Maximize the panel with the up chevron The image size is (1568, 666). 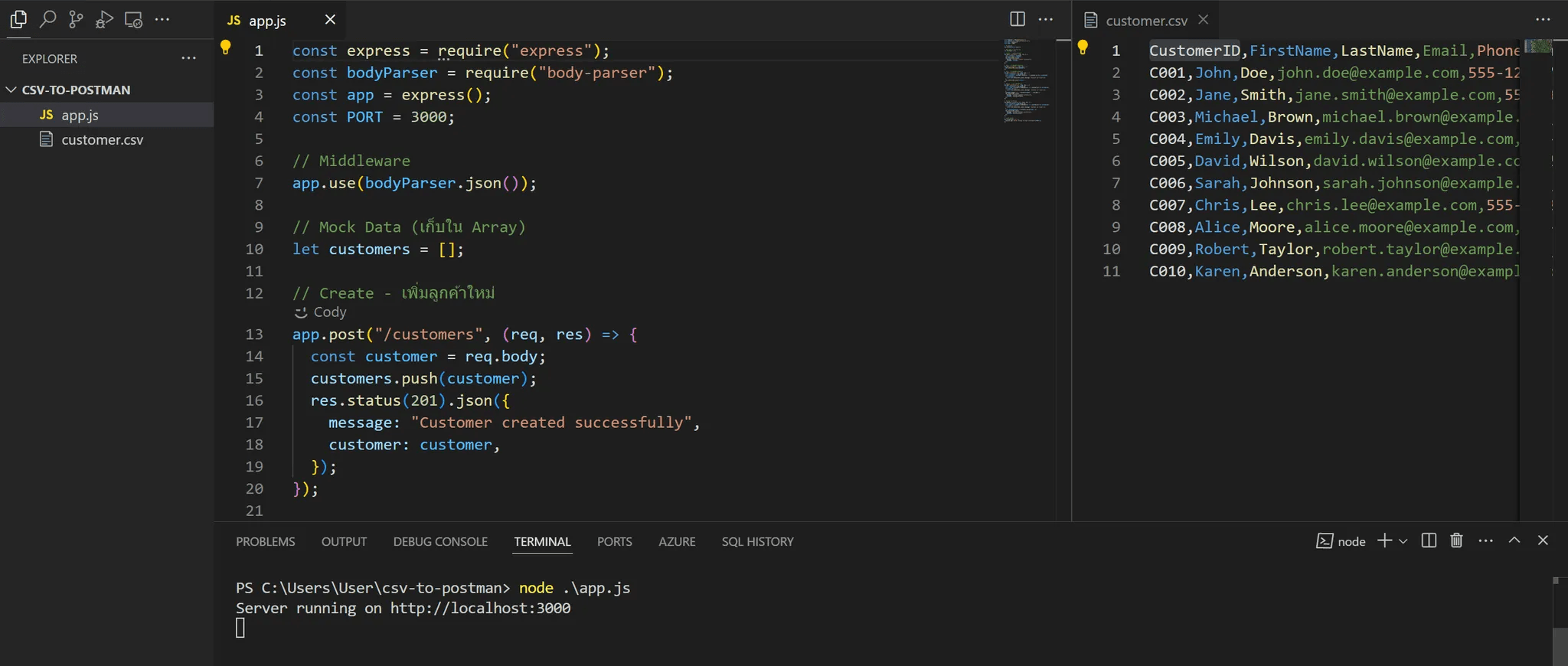pos(1514,540)
